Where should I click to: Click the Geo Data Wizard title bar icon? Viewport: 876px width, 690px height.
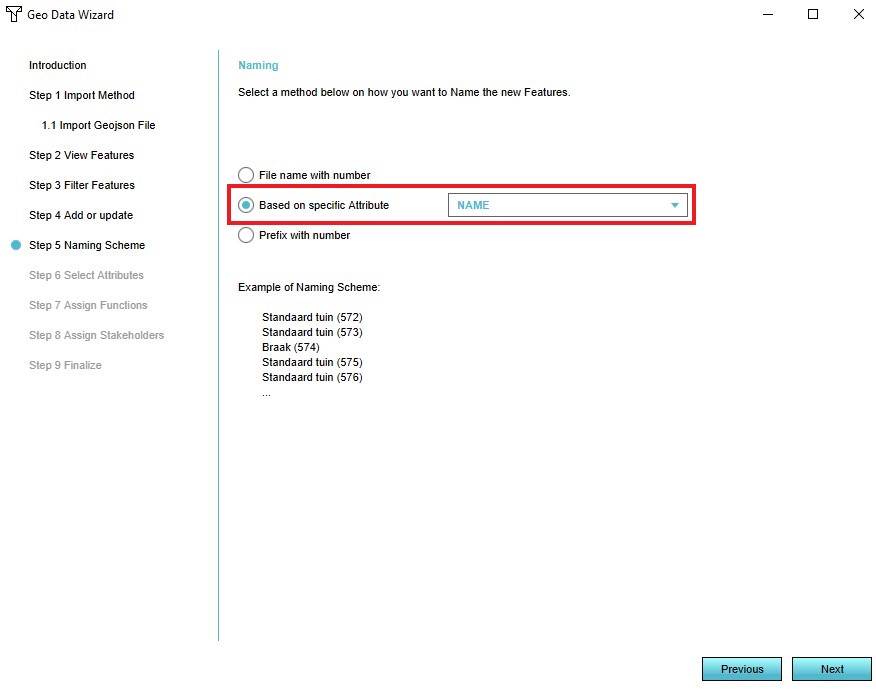coord(14,15)
